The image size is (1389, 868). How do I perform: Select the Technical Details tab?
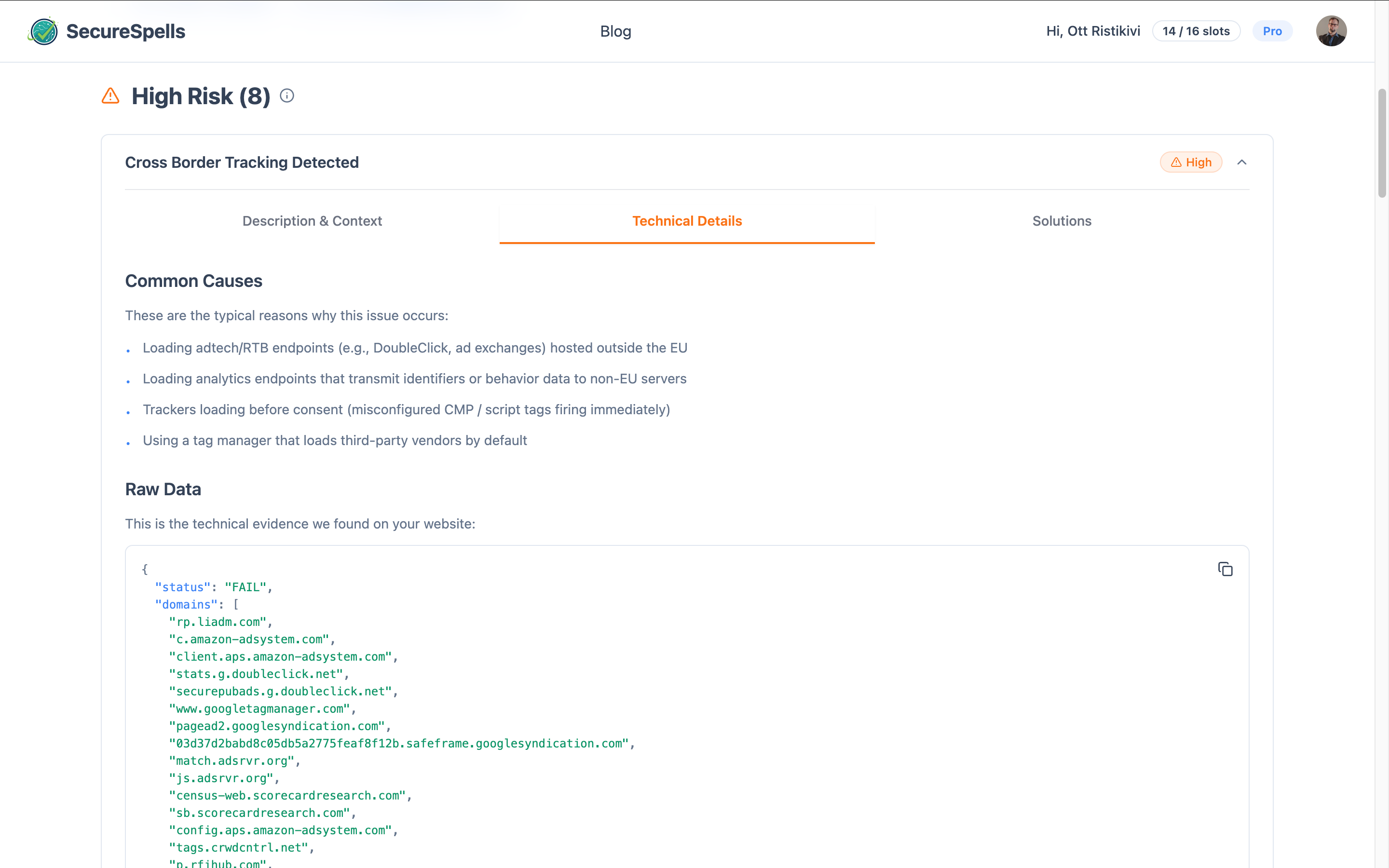tap(686, 221)
